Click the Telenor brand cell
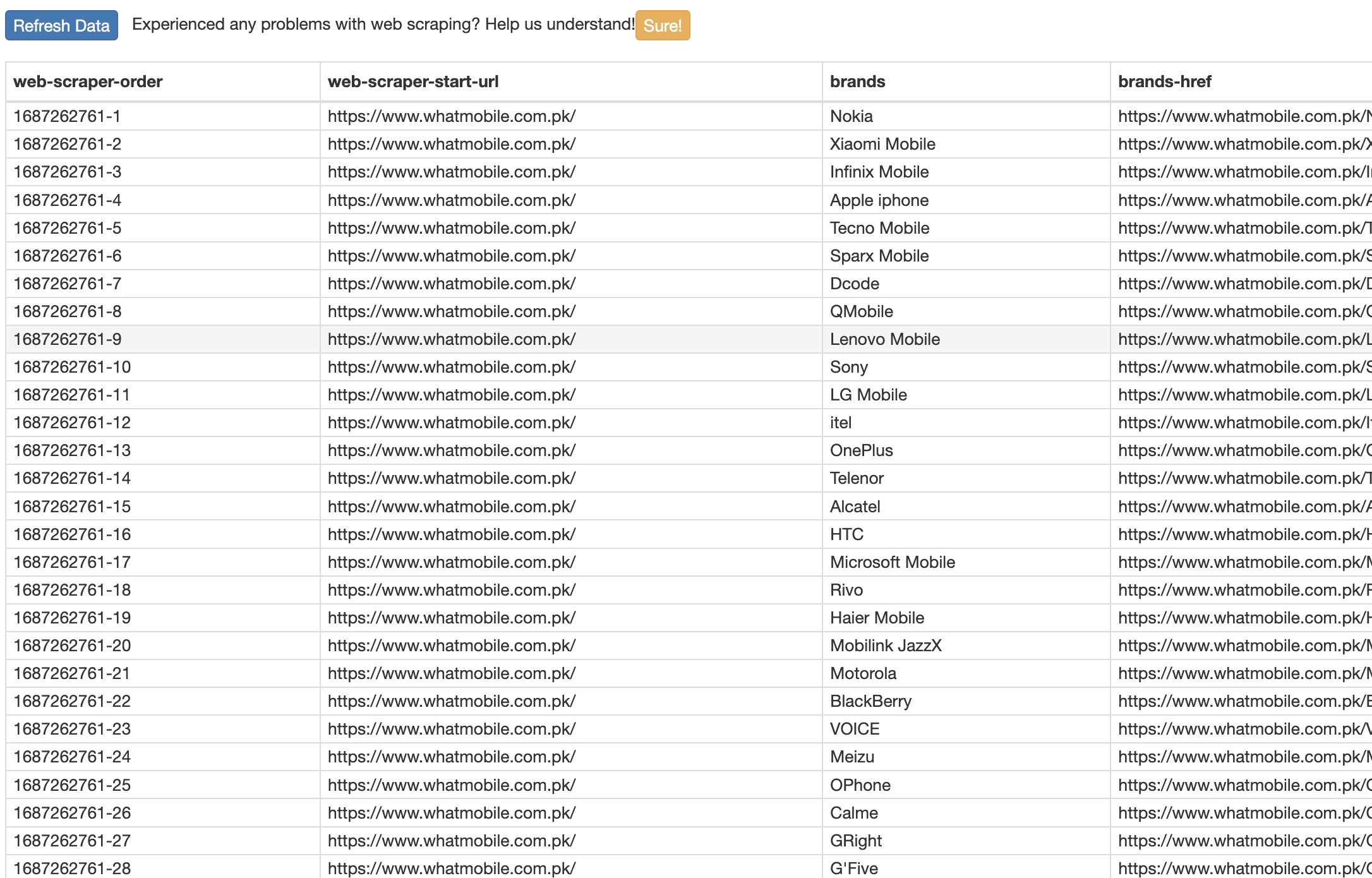Image resolution: width=1372 pixels, height=878 pixels. [966, 478]
